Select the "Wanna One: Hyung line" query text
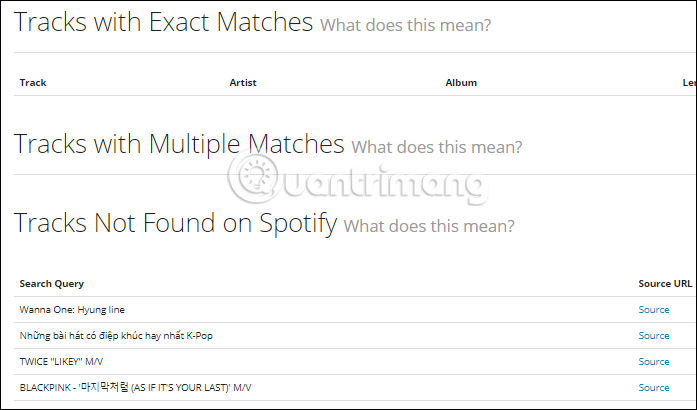Screen dimensions: 697x410 pyautogui.click(x=72, y=310)
